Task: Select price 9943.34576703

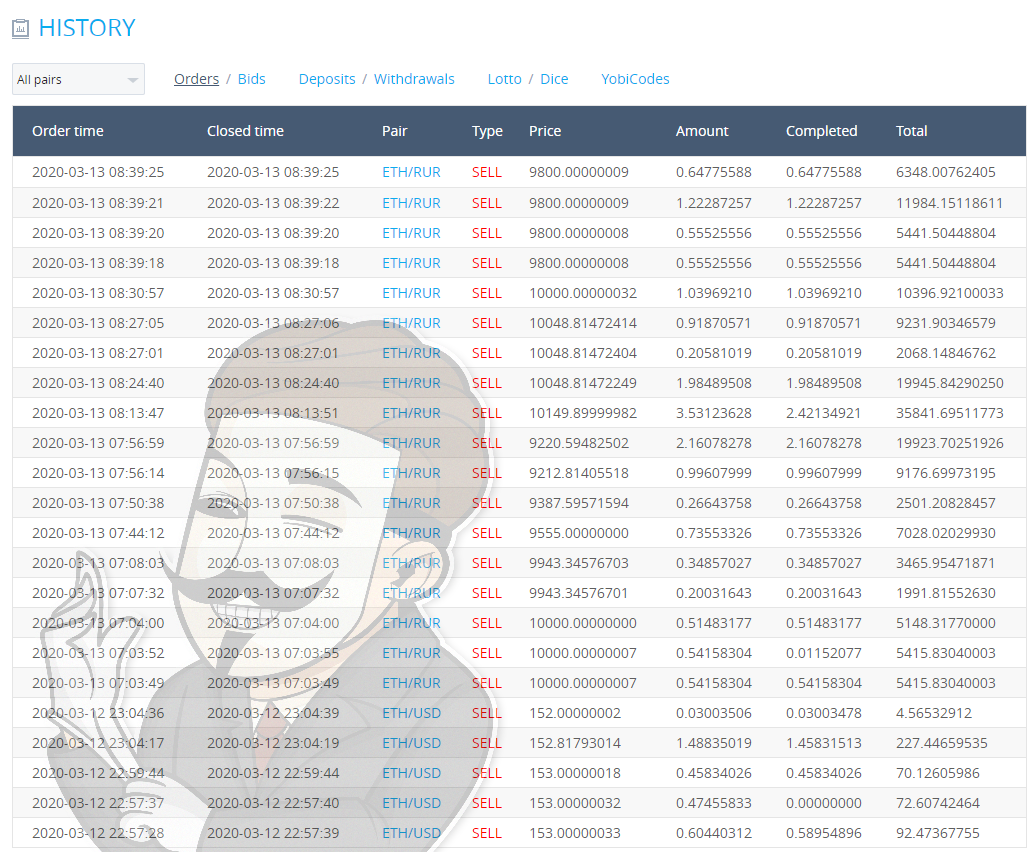Action: pyautogui.click(x=579, y=563)
